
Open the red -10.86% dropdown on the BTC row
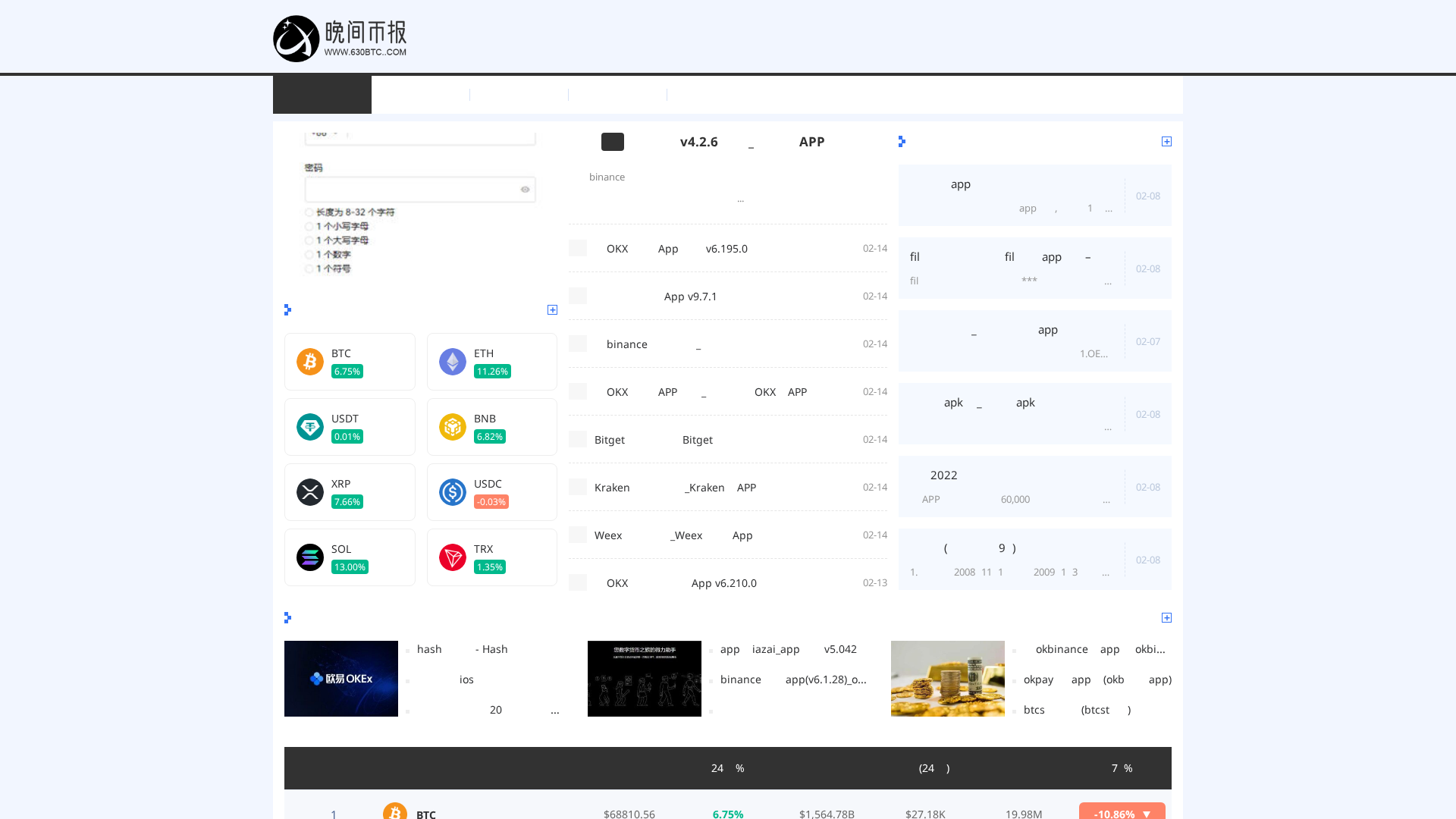[x=1122, y=814]
